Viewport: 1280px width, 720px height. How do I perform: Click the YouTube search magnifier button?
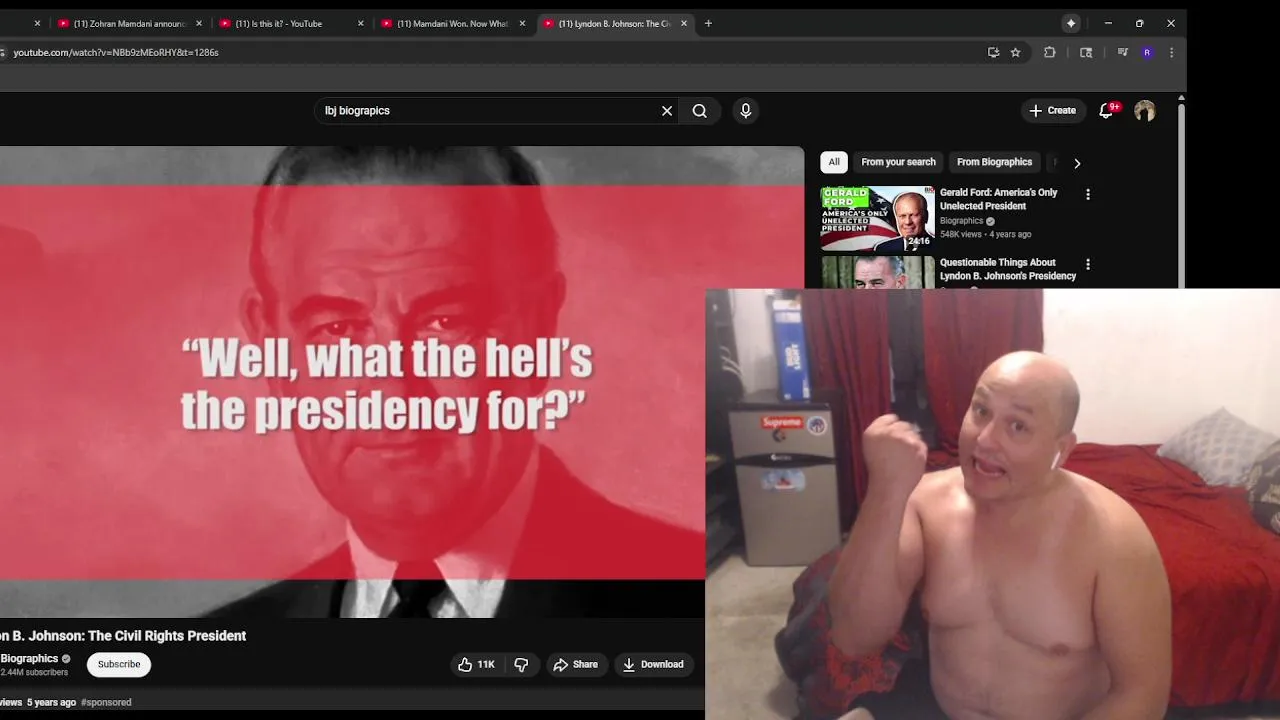[700, 111]
